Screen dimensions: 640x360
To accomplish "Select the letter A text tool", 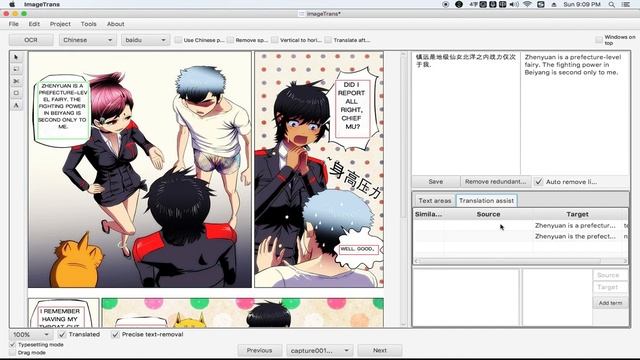I will click(x=16, y=105).
